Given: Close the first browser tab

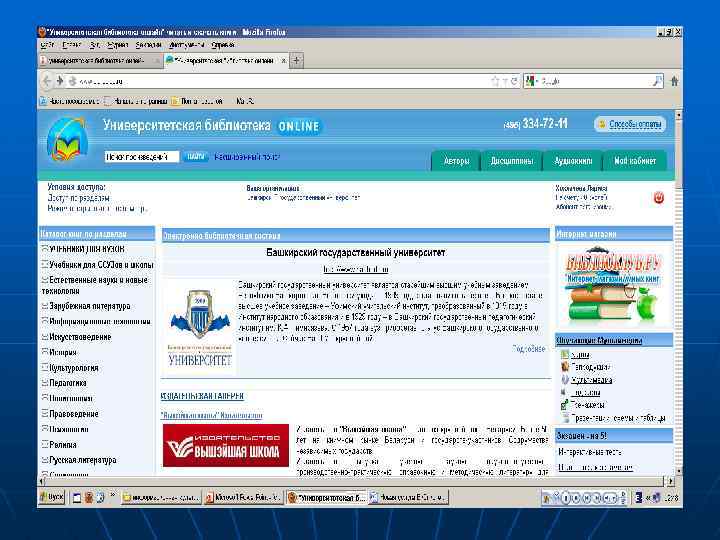Looking at the screenshot, I should (x=157, y=60).
